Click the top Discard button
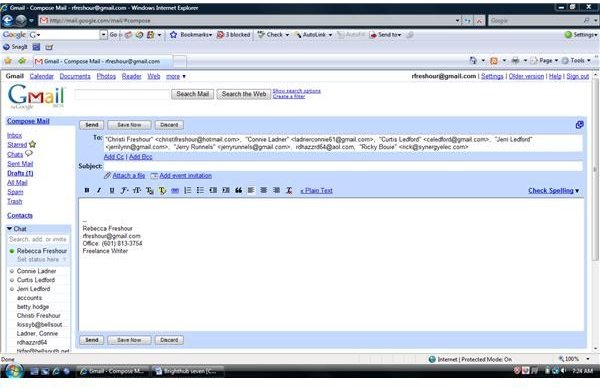The height and width of the screenshot is (388, 600). (169, 125)
